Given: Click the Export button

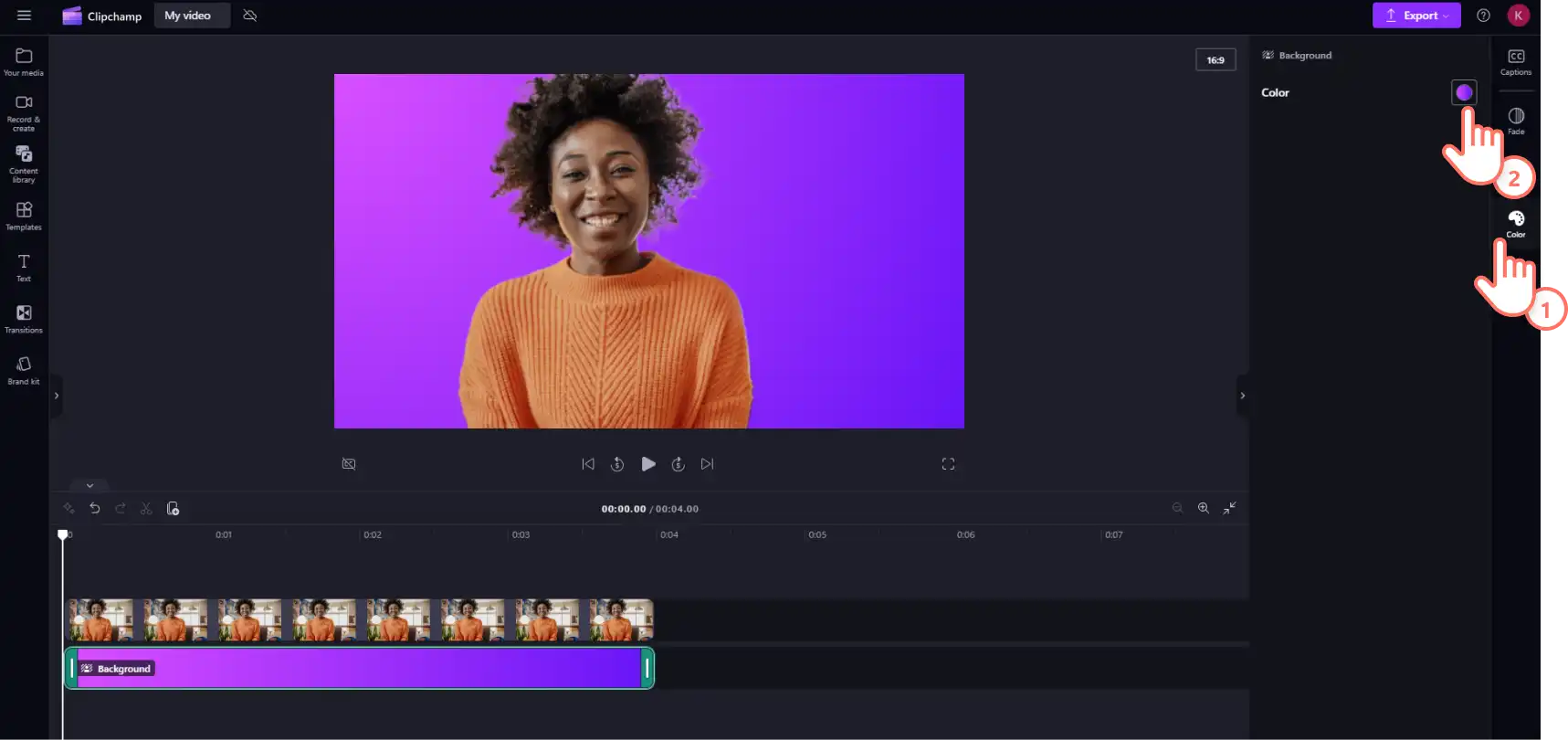Looking at the screenshot, I should 1415,16.
